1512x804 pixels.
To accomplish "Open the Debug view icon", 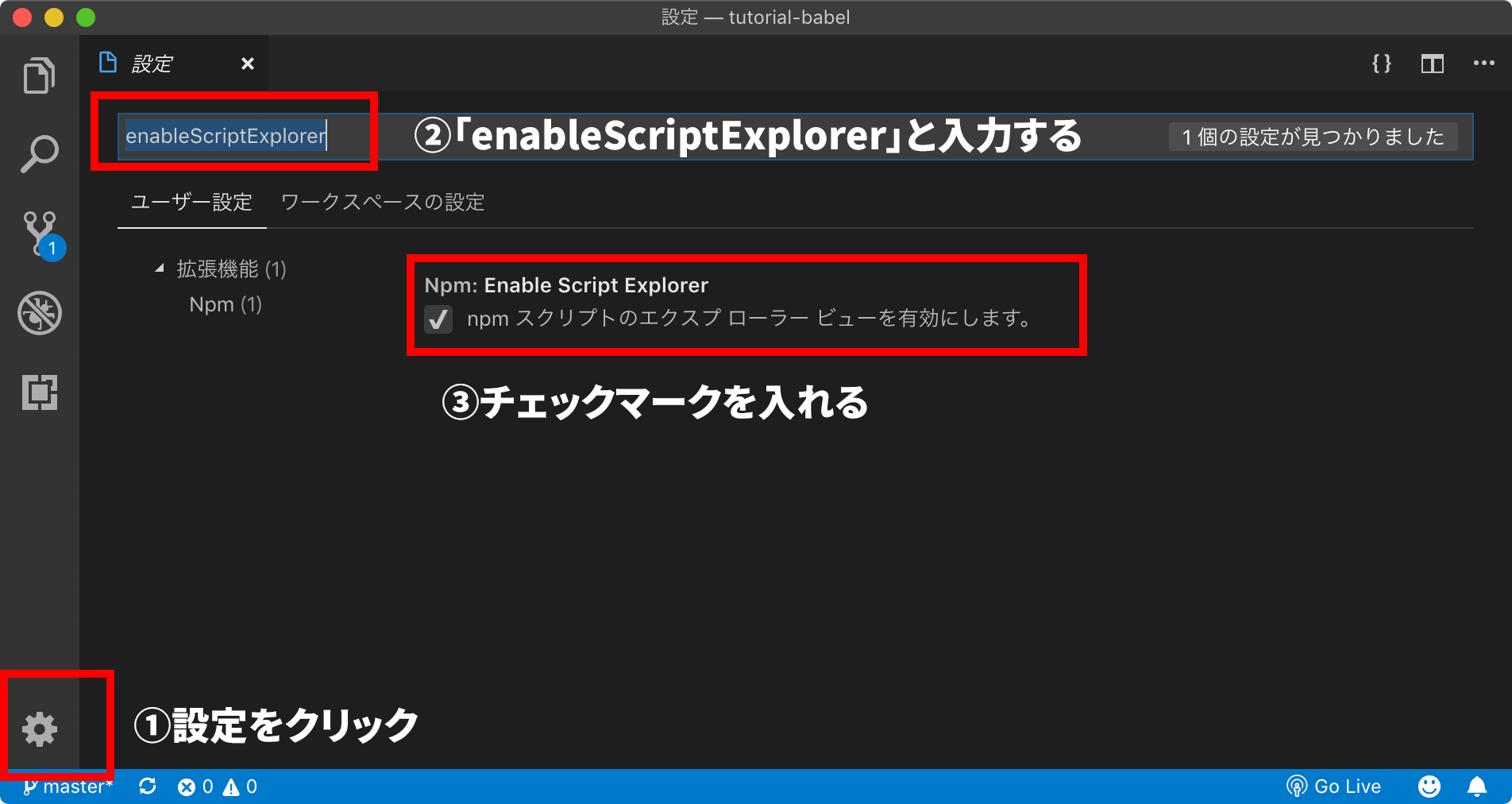I will point(39,313).
